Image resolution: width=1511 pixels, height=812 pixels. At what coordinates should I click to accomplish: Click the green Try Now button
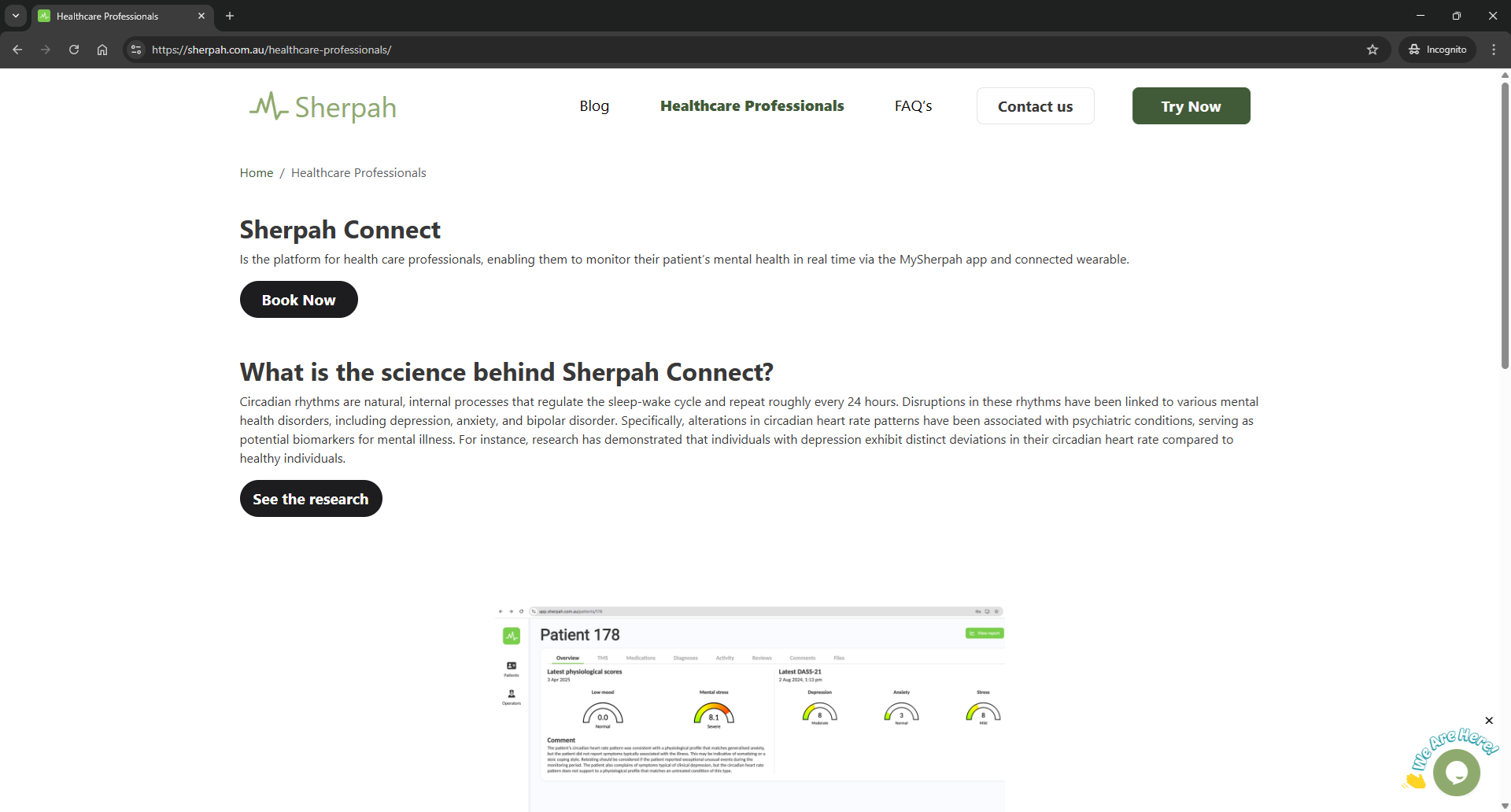tap(1191, 106)
